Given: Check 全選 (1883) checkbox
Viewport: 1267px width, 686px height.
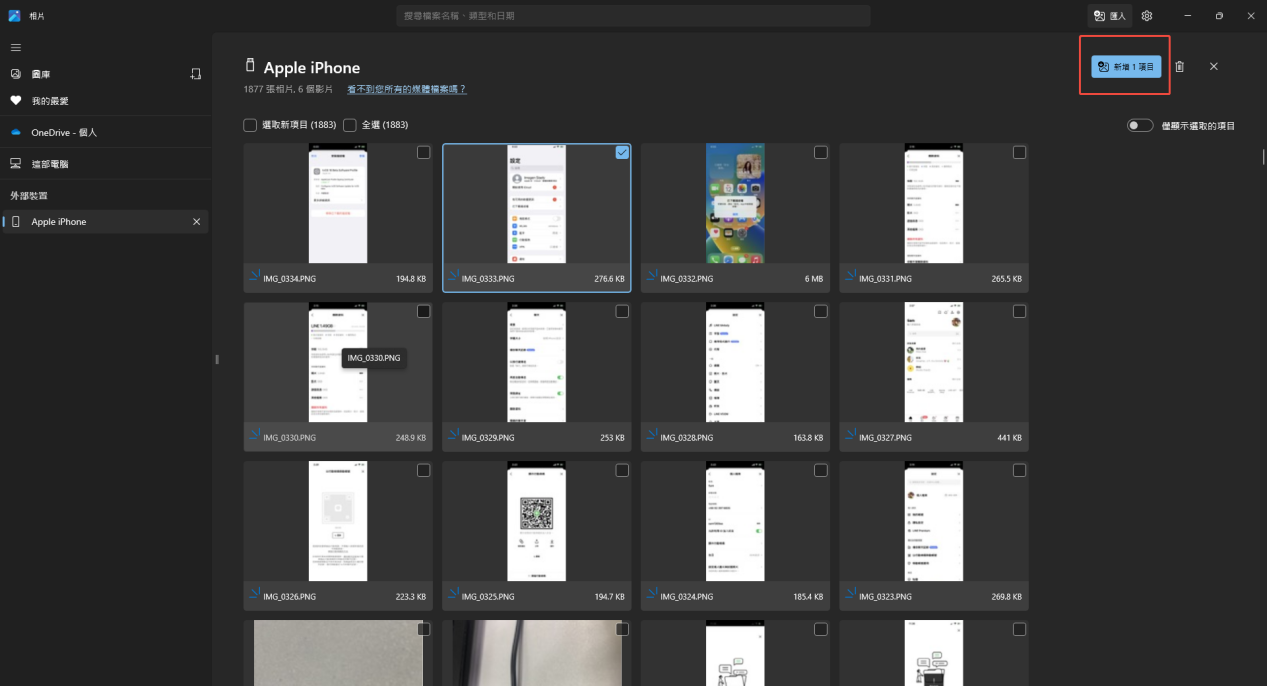Looking at the screenshot, I should 349,125.
